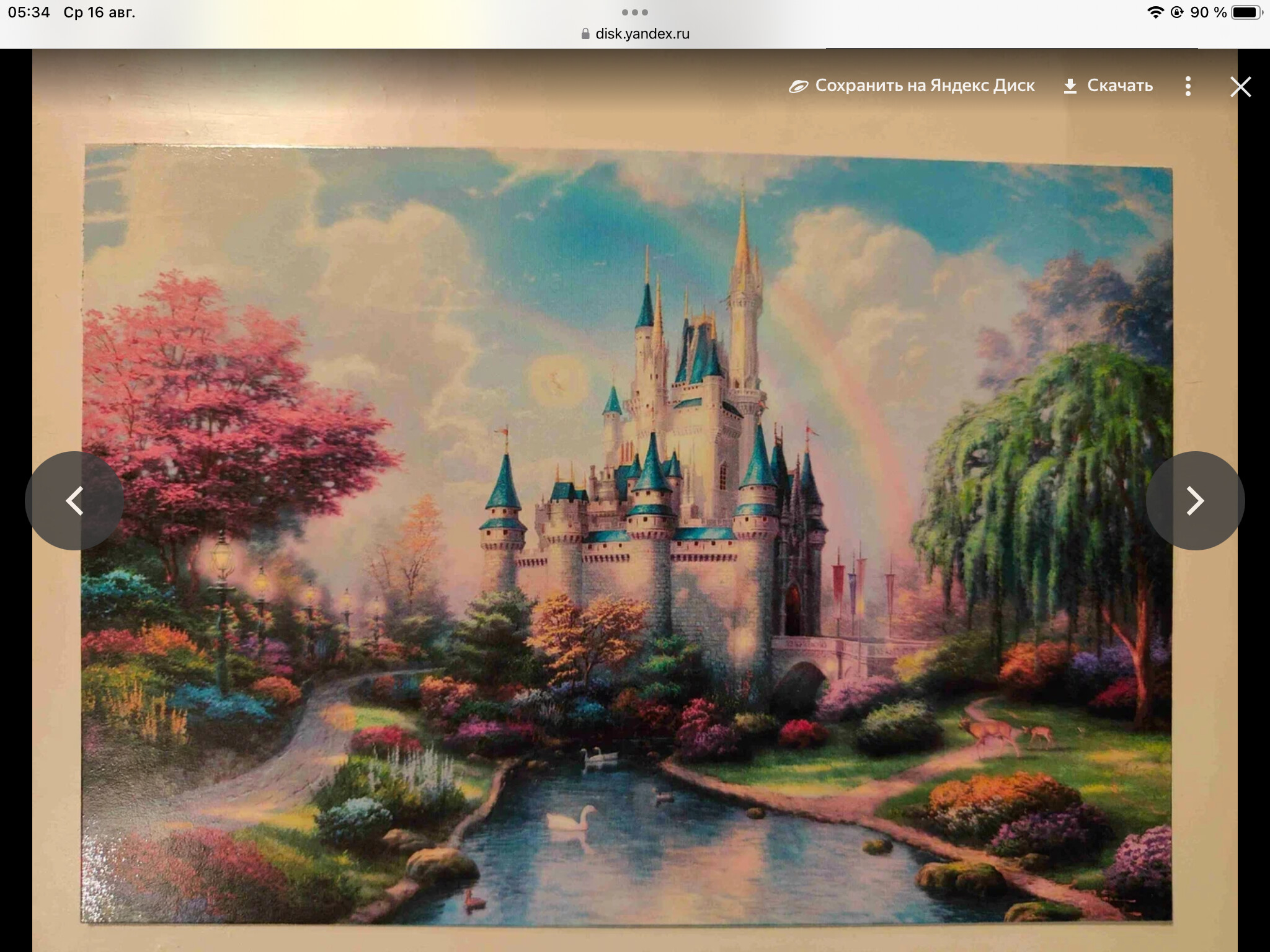Tap the battery indicator
This screenshot has height=952, width=1270.
point(1247,12)
